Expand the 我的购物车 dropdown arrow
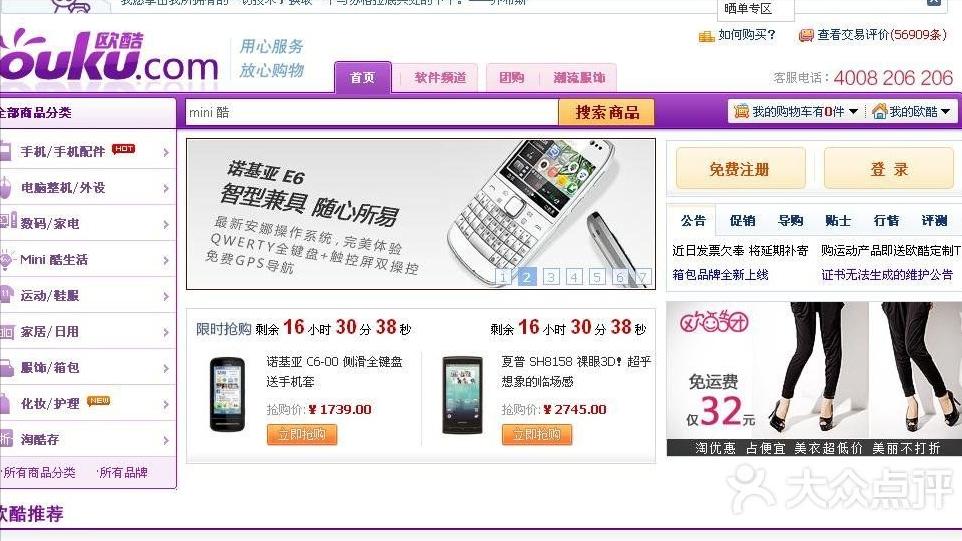 tap(853, 112)
